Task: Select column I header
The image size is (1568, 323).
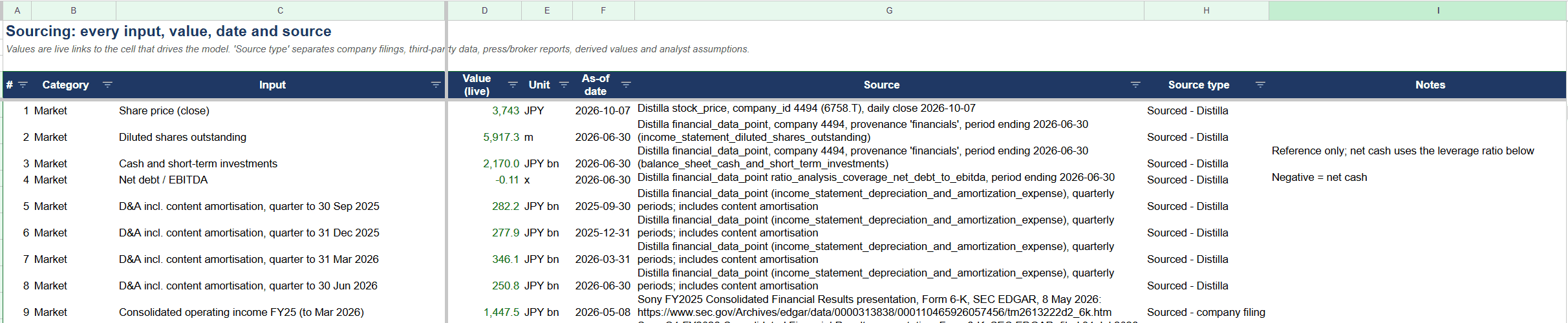Action: pos(1417,10)
